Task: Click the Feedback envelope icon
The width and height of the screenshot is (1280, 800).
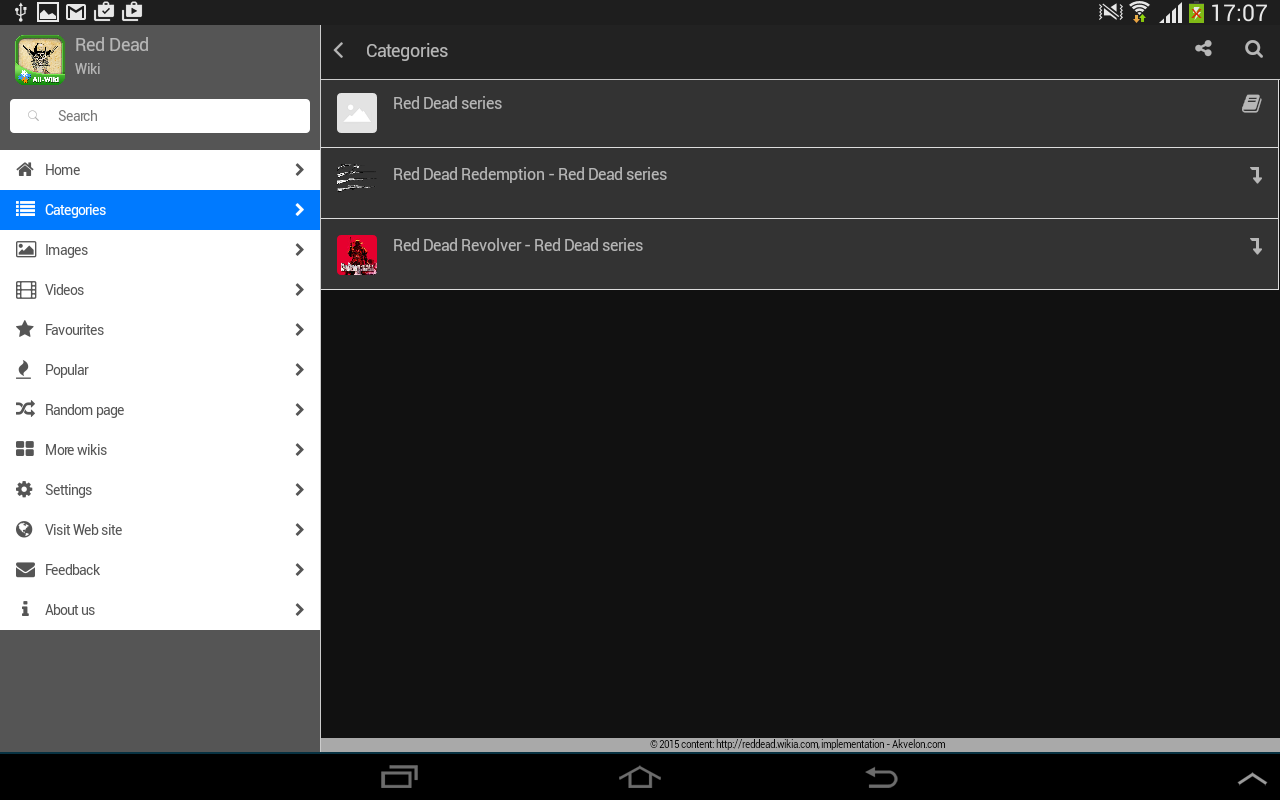Action: 26,570
